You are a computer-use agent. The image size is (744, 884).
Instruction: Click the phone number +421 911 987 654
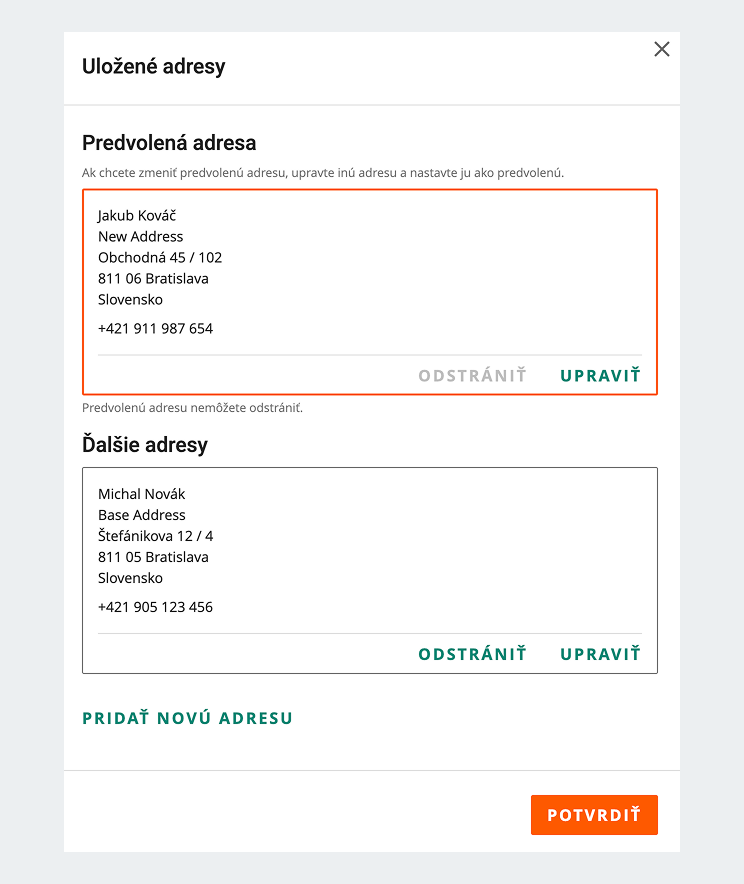(x=155, y=328)
